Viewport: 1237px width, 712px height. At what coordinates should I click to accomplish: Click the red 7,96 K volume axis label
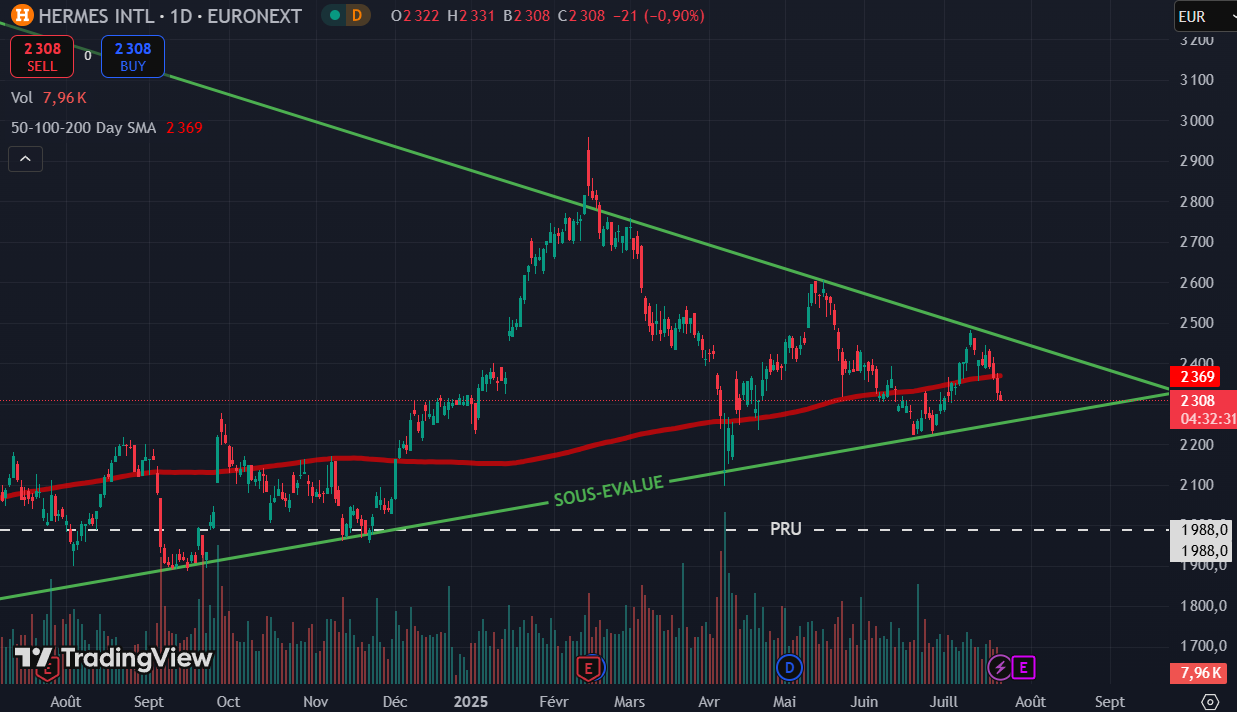1196,672
